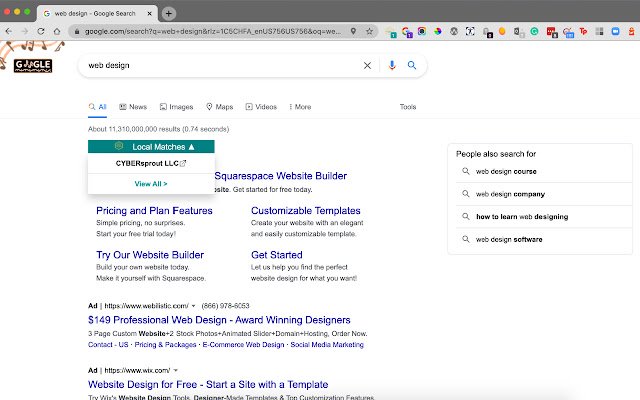The height and width of the screenshot is (400, 640).
Task: Close the web design Google Search tab
Action: [x=149, y=13]
